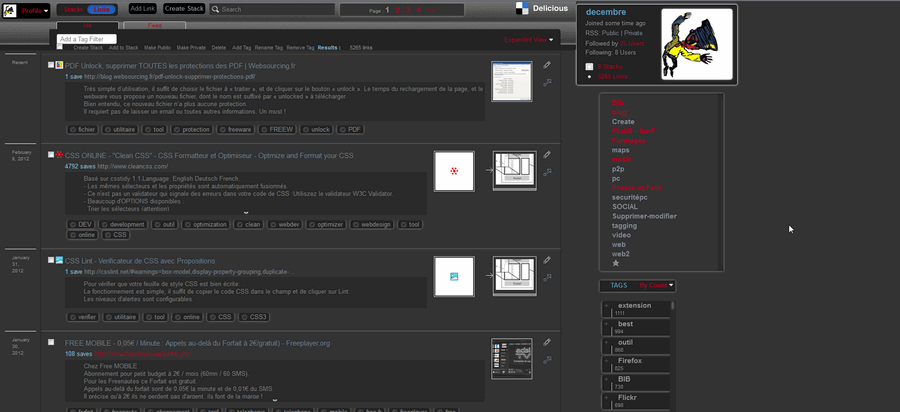The image size is (900, 412).
Task: Click plus icon on Flickr tag
Action: coord(608,398)
